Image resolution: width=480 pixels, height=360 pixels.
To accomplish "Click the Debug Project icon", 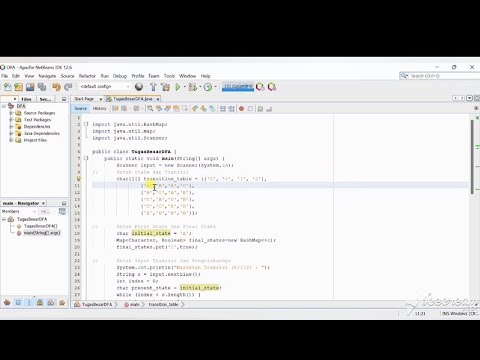I will coord(192,87).
